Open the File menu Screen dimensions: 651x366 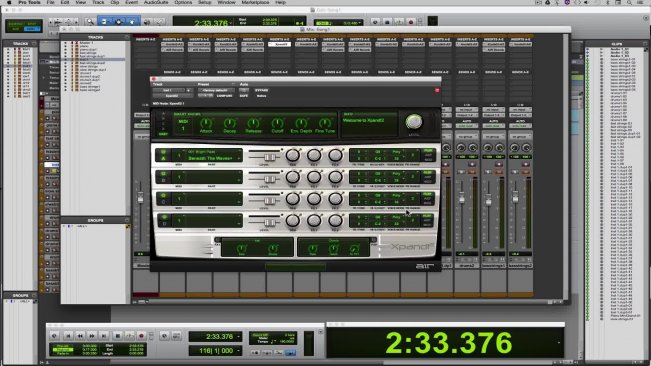[51, 2]
